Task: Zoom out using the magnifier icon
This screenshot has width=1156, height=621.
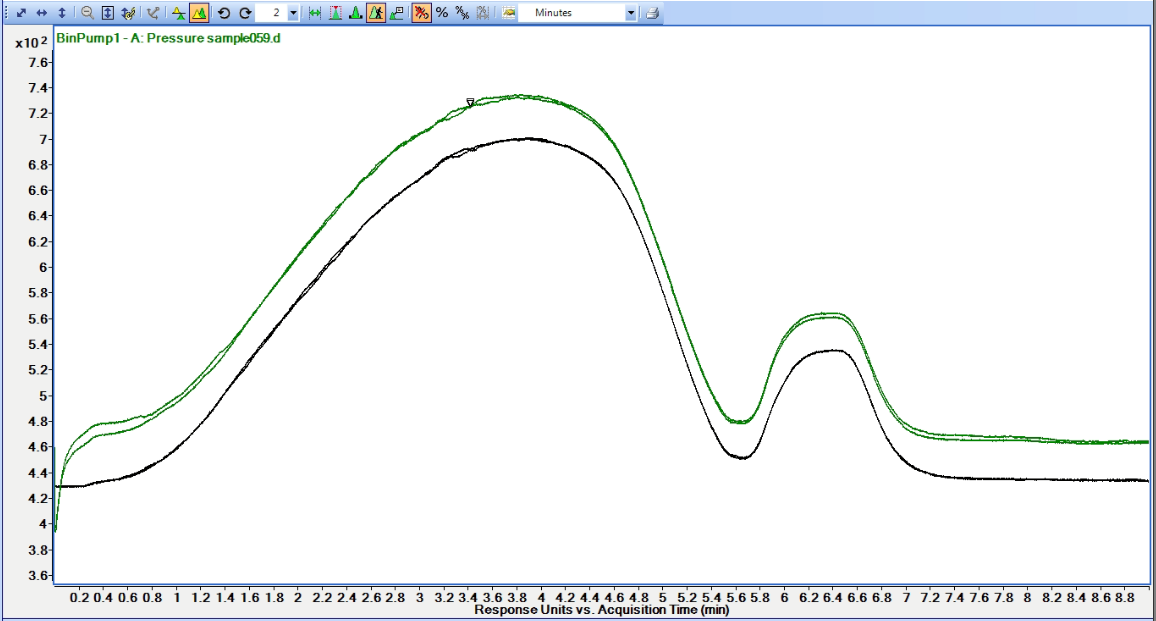Action: click(85, 13)
